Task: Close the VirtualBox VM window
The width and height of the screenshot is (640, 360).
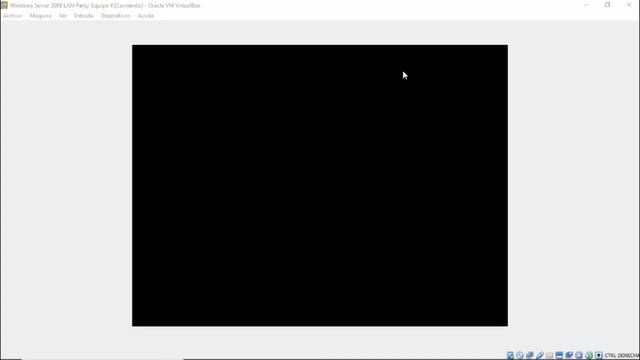Action: pyautogui.click(x=629, y=5)
